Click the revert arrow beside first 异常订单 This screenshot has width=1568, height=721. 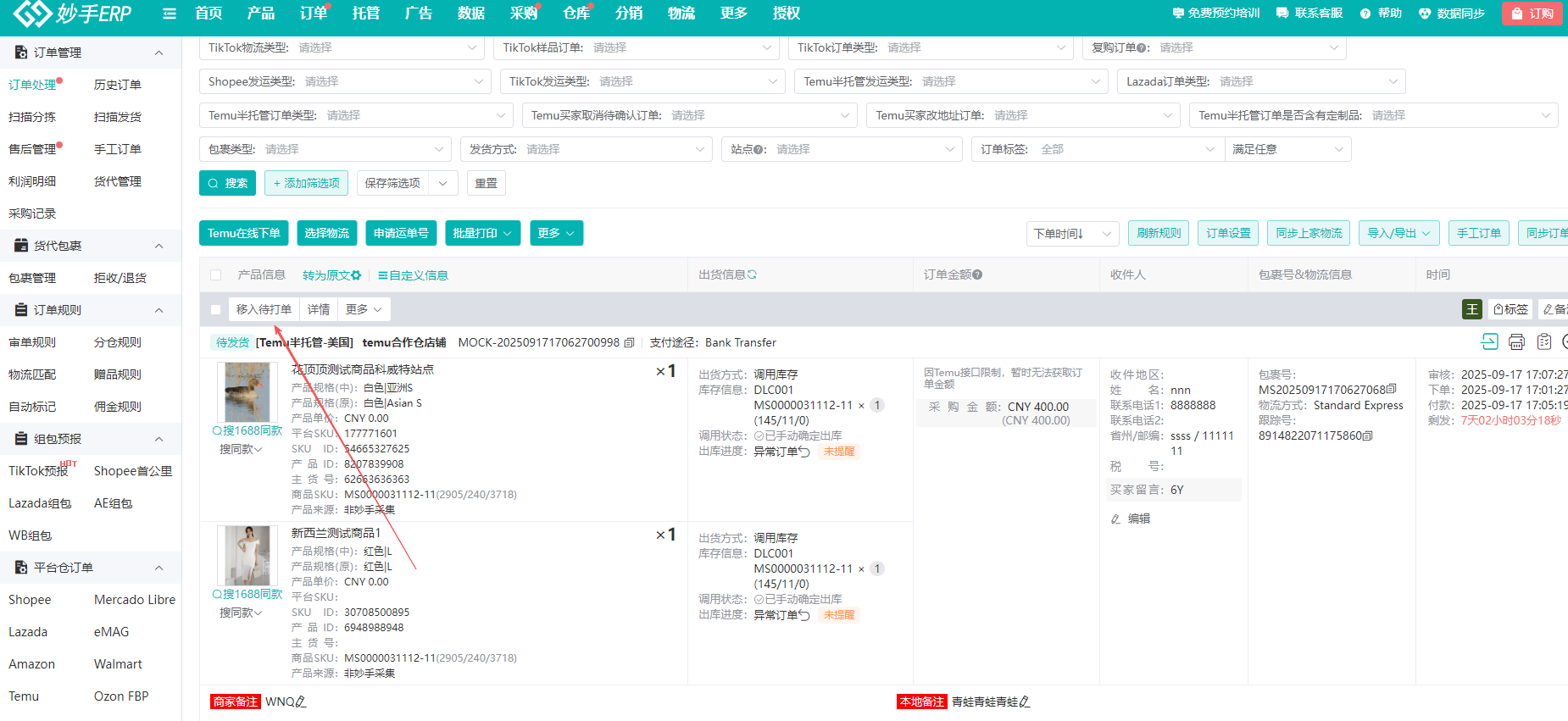804,452
